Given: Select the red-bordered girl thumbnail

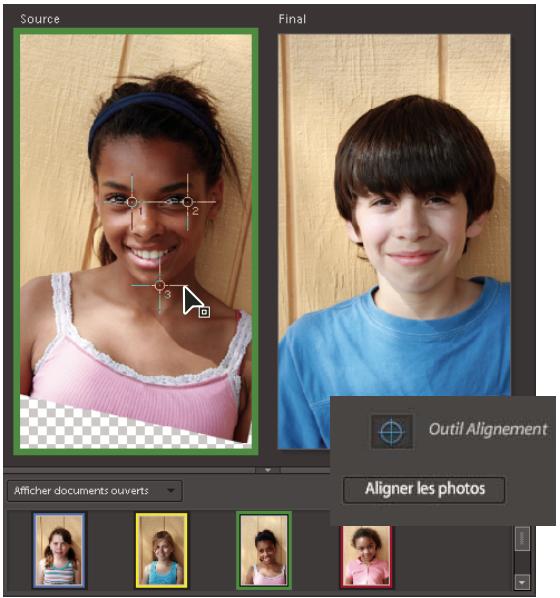Looking at the screenshot, I should 366,556.
